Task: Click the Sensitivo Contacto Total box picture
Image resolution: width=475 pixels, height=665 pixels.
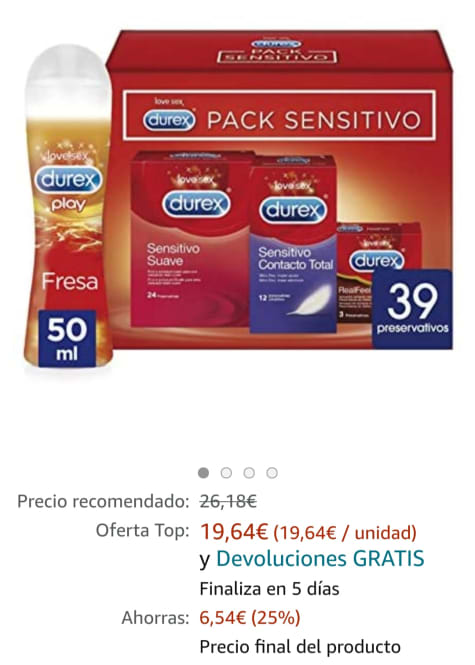Action: coord(293,245)
